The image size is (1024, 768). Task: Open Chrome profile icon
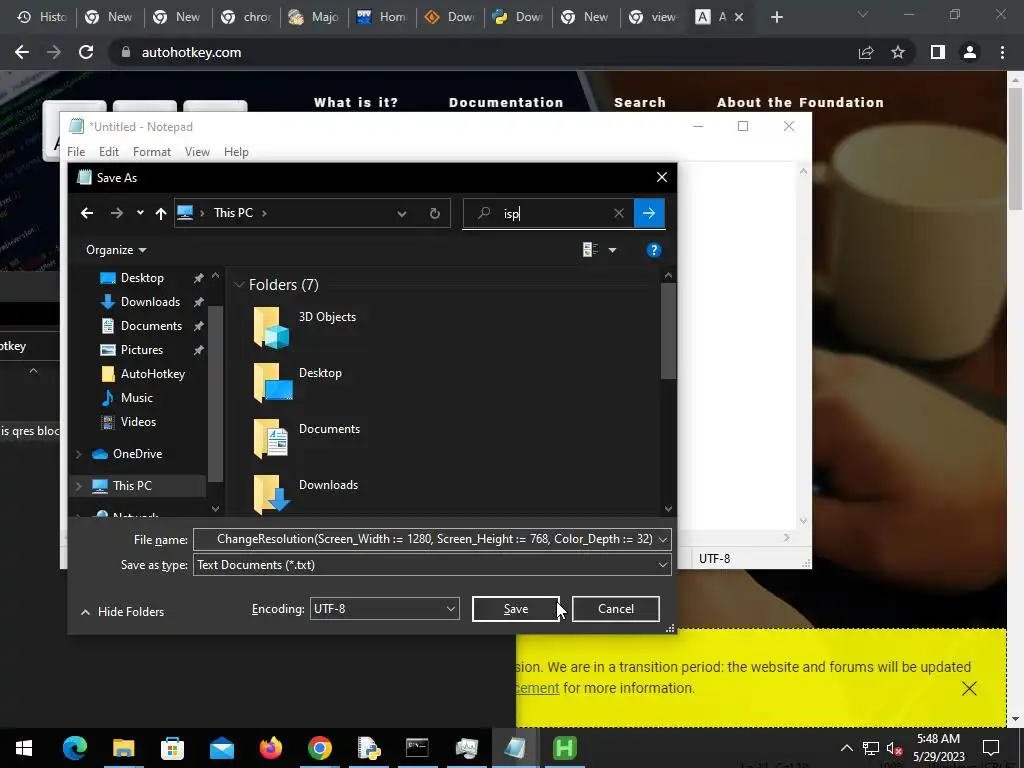(x=970, y=52)
